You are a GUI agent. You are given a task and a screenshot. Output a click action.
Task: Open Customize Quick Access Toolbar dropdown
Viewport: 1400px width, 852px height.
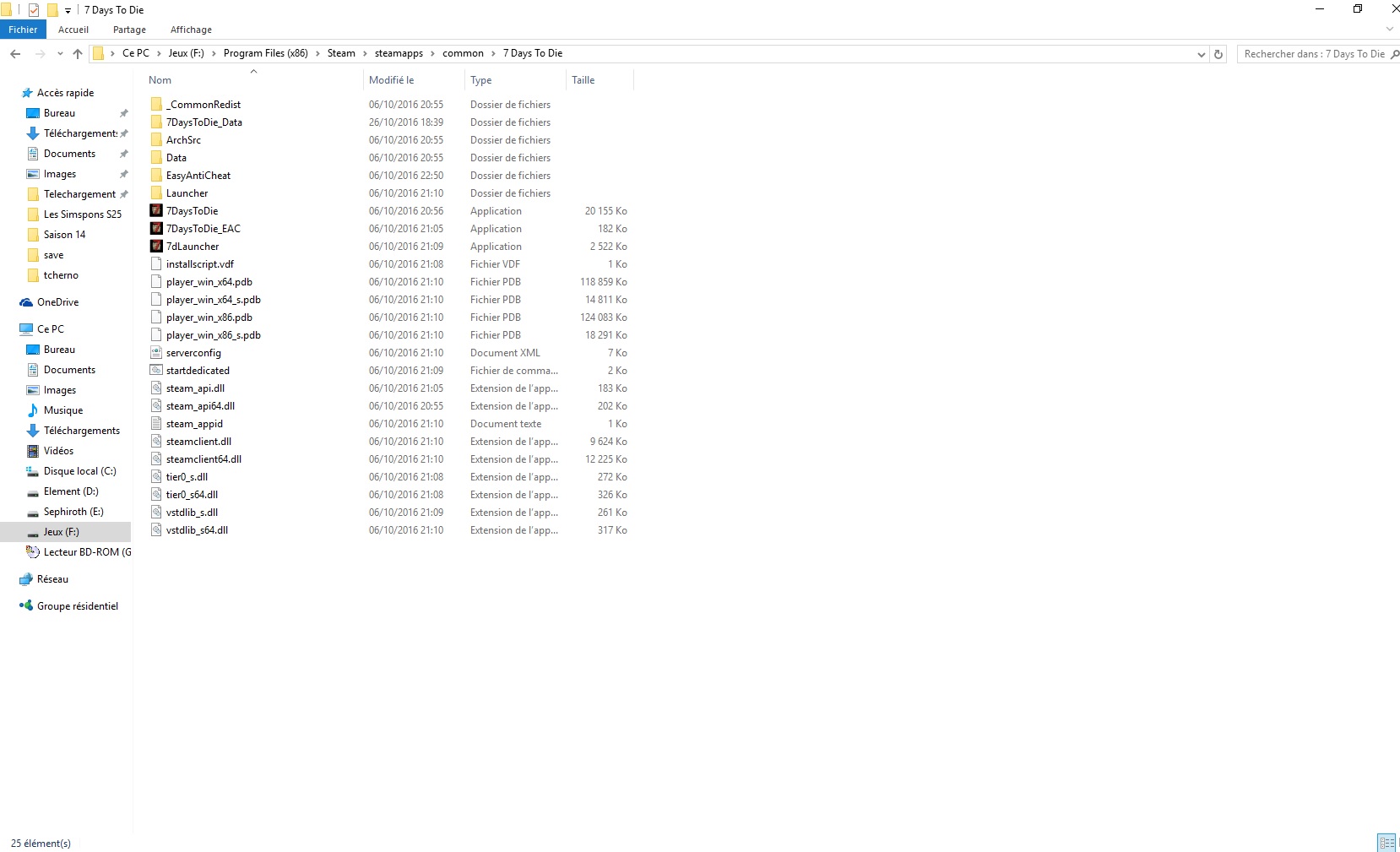(x=68, y=11)
